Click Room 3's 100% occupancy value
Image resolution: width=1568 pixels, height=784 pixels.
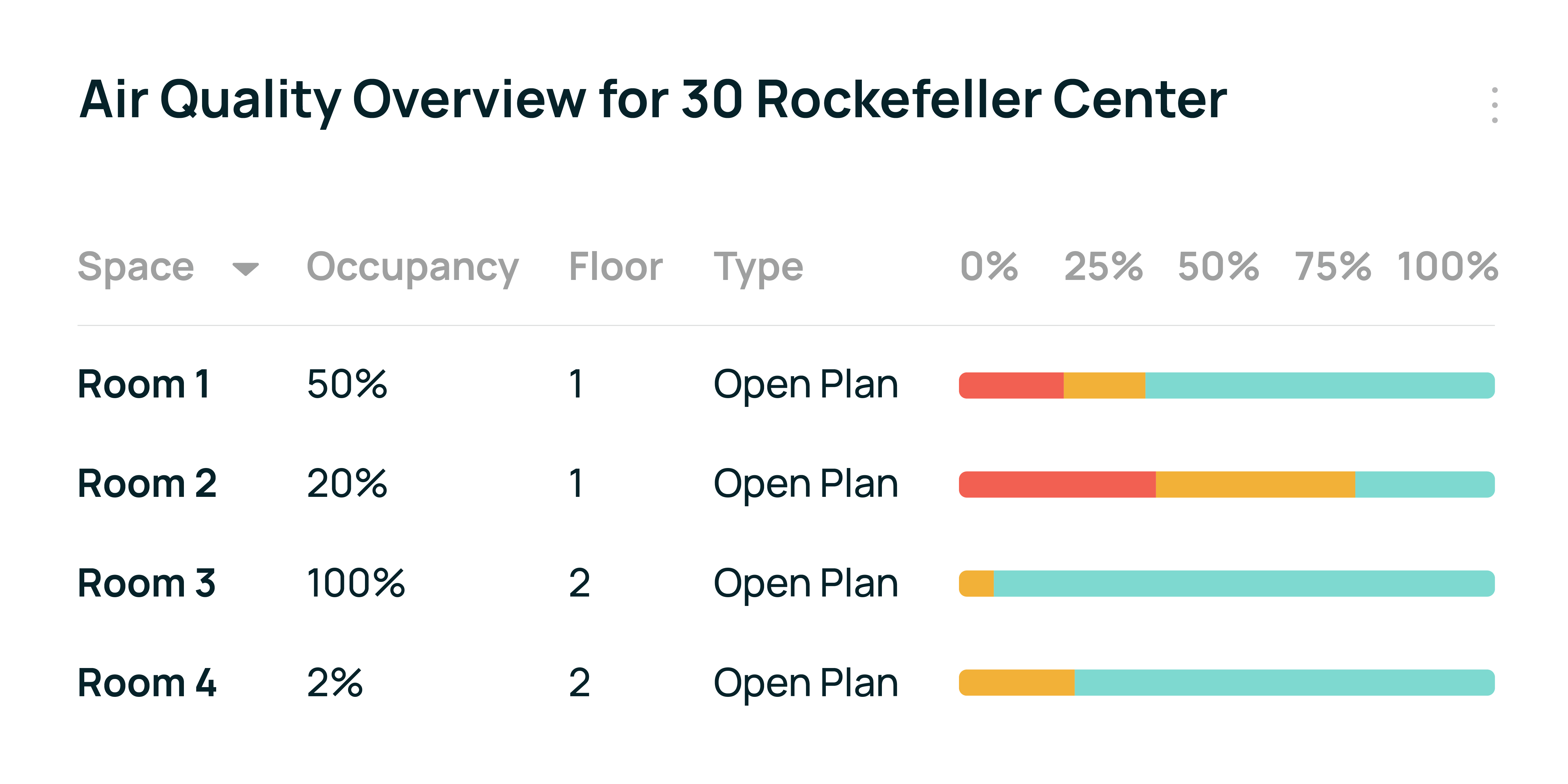(x=356, y=583)
